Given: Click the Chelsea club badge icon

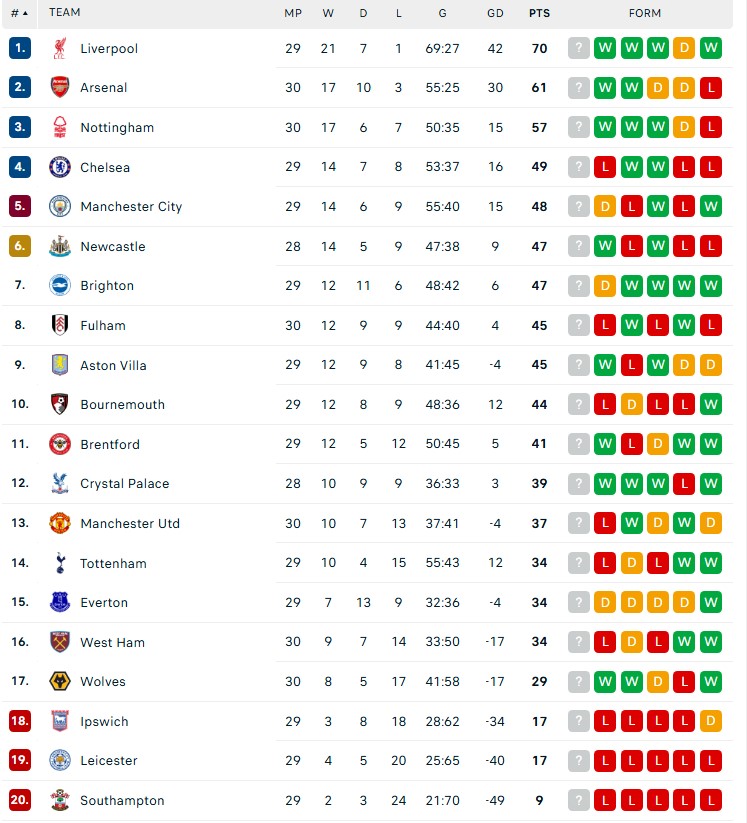Looking at the screenshot, I should (60, 167).
